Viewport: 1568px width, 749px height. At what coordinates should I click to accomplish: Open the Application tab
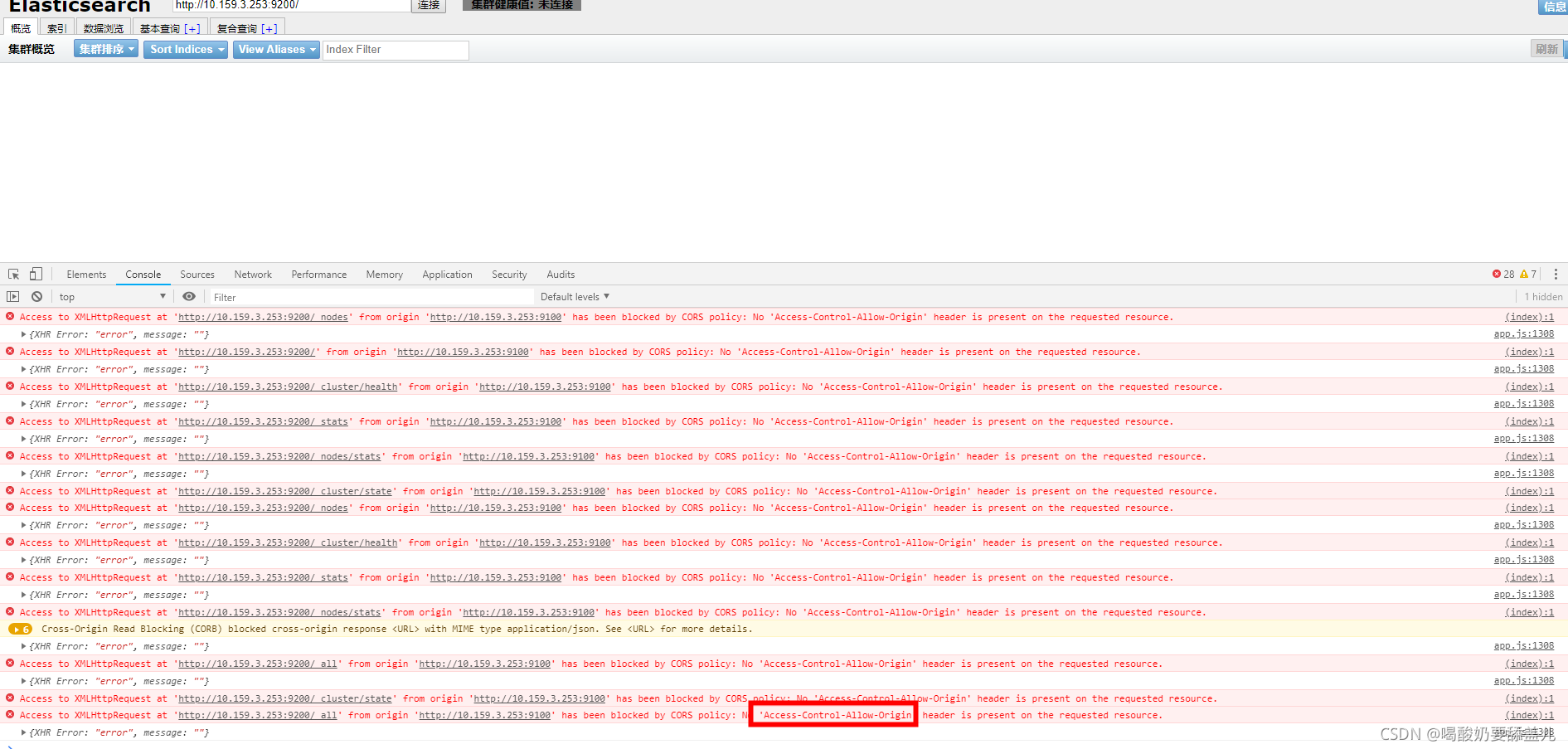[447, 275]
